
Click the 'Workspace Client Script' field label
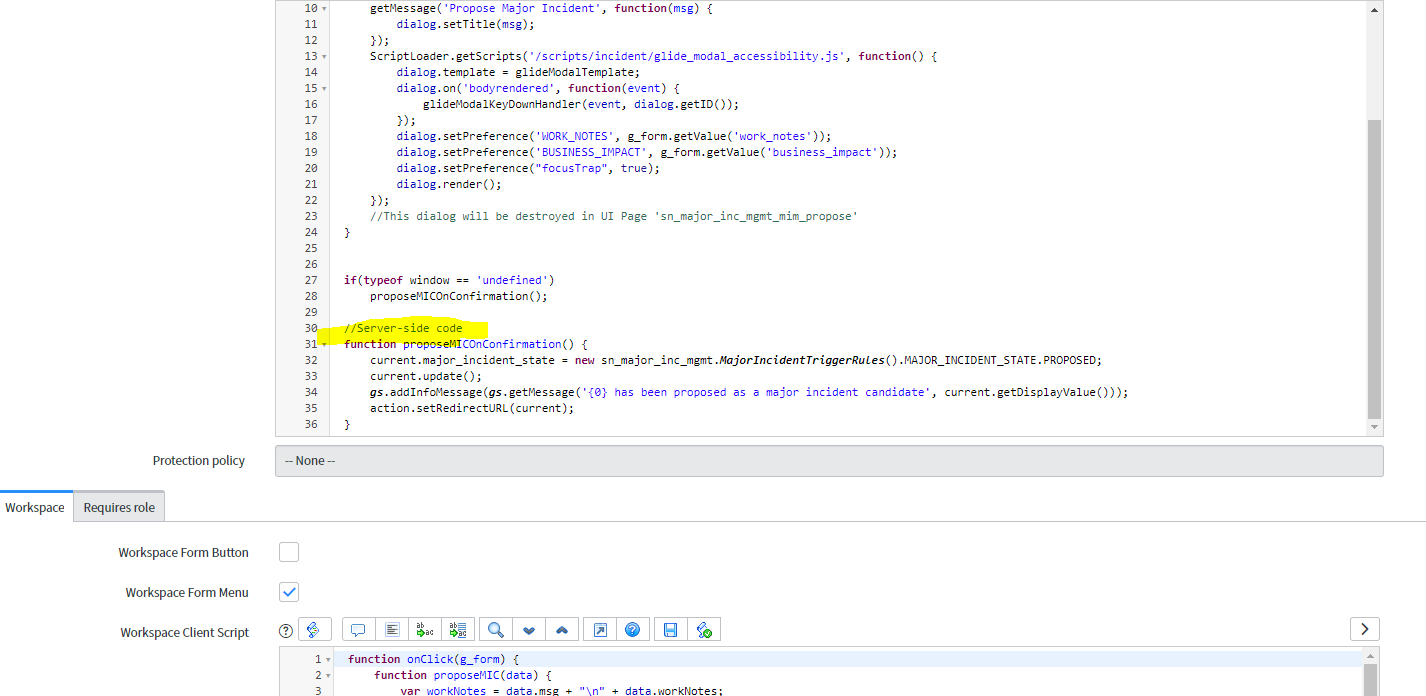tap(185, 632)
